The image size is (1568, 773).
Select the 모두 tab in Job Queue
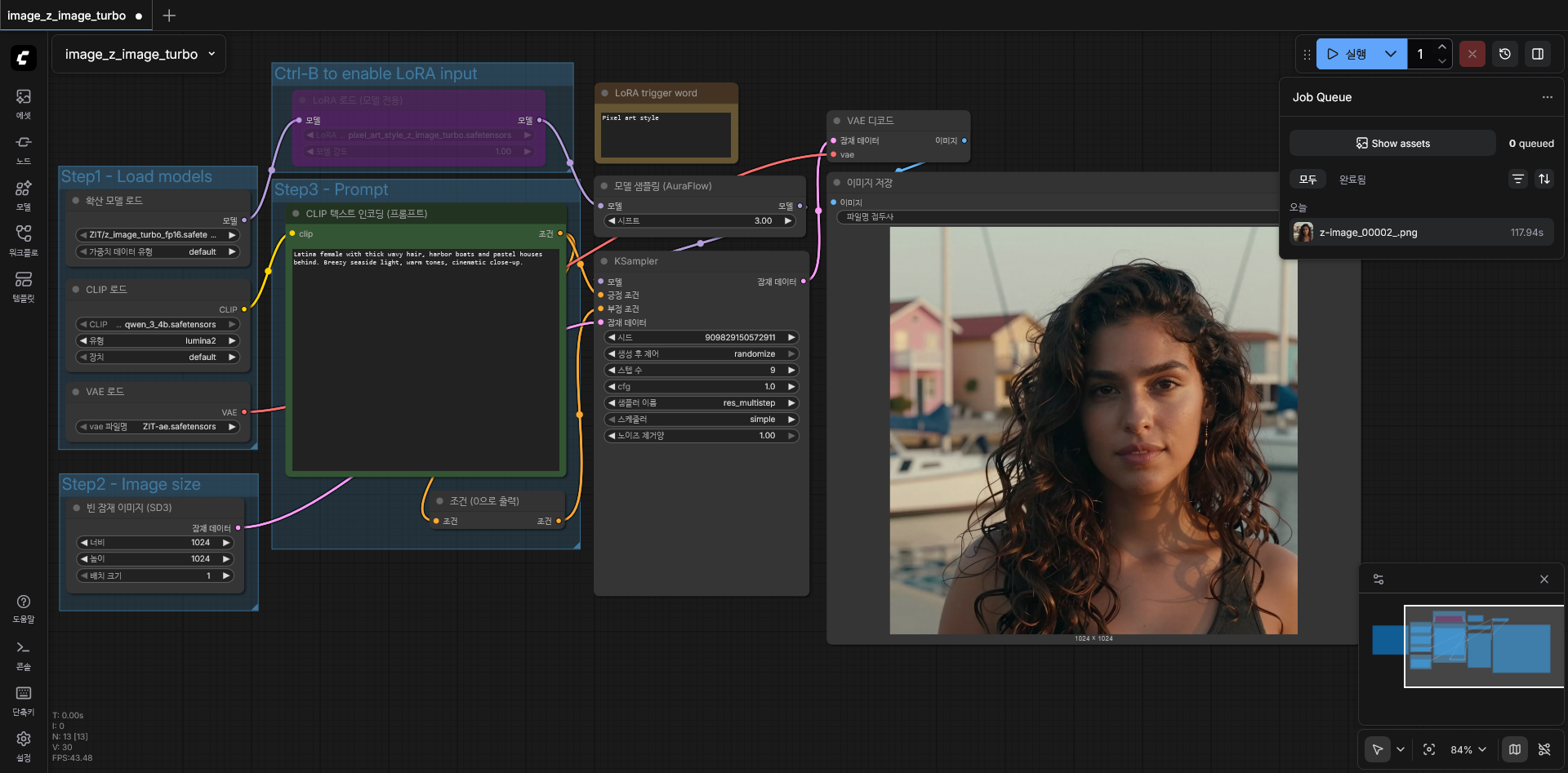pos(1308,180)
